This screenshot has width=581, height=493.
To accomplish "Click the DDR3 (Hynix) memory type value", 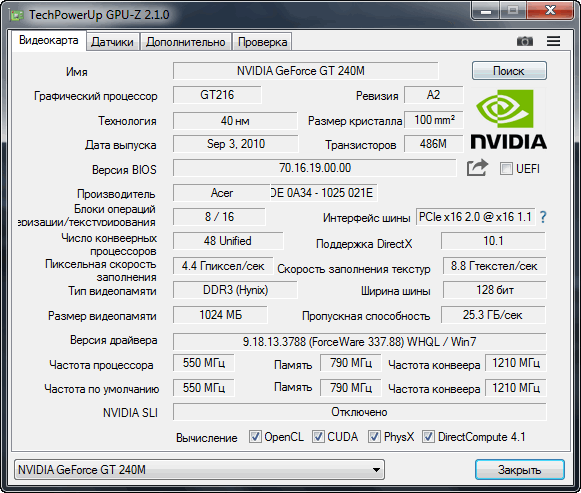I will [x=235, y=290].
